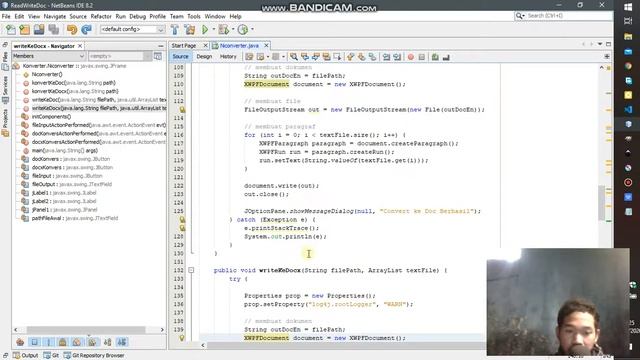Open the Profile Project dropdown arrow

[252, 29]
